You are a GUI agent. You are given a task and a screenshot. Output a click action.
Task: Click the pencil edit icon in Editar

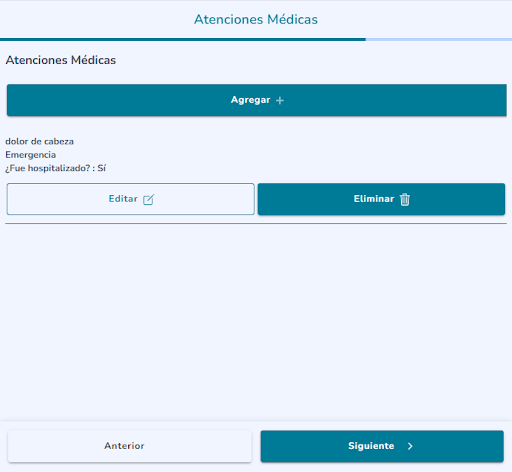pyautogui.click(x=148, y=199)
